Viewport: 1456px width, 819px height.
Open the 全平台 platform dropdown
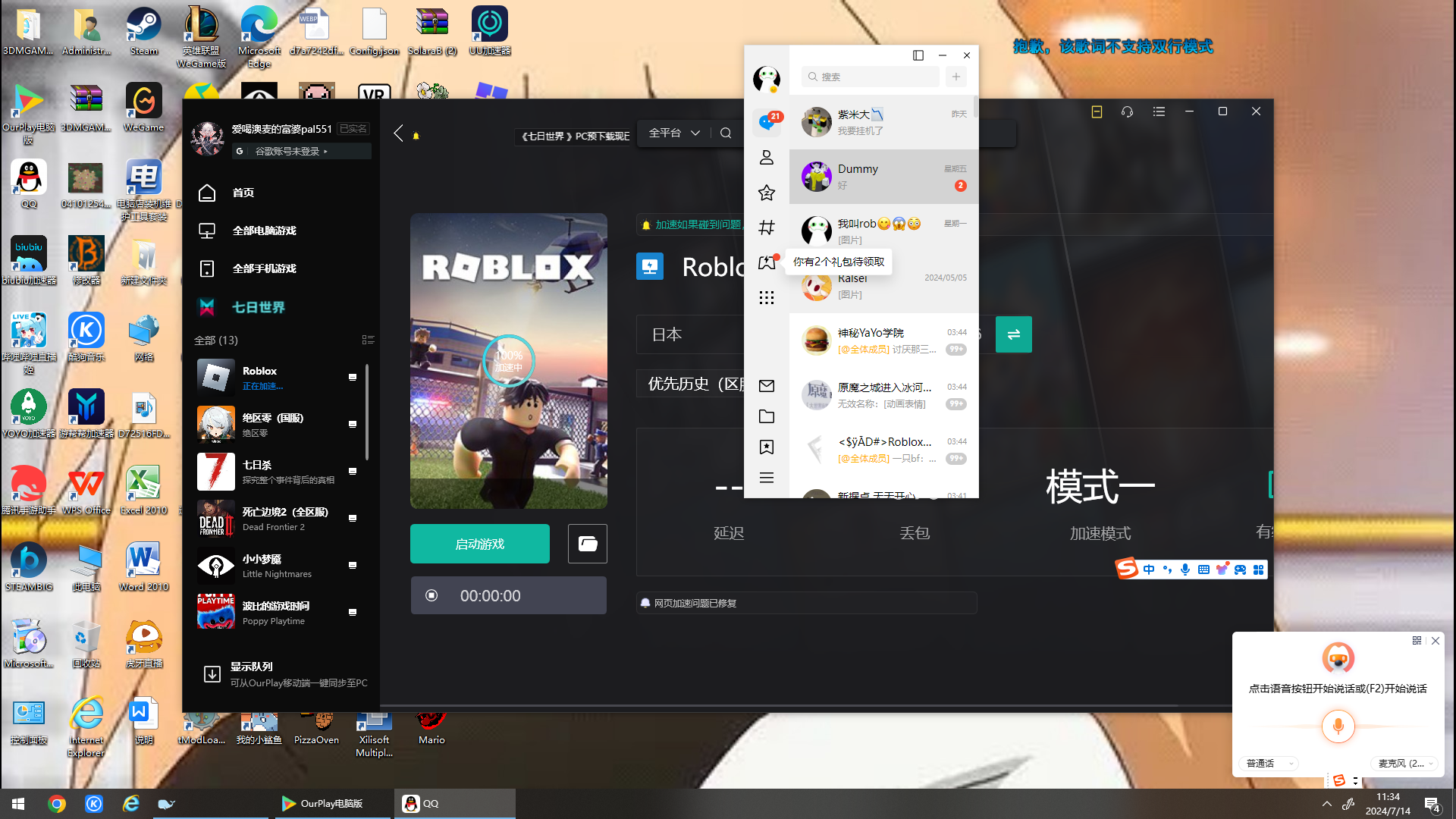coord(674,133)
